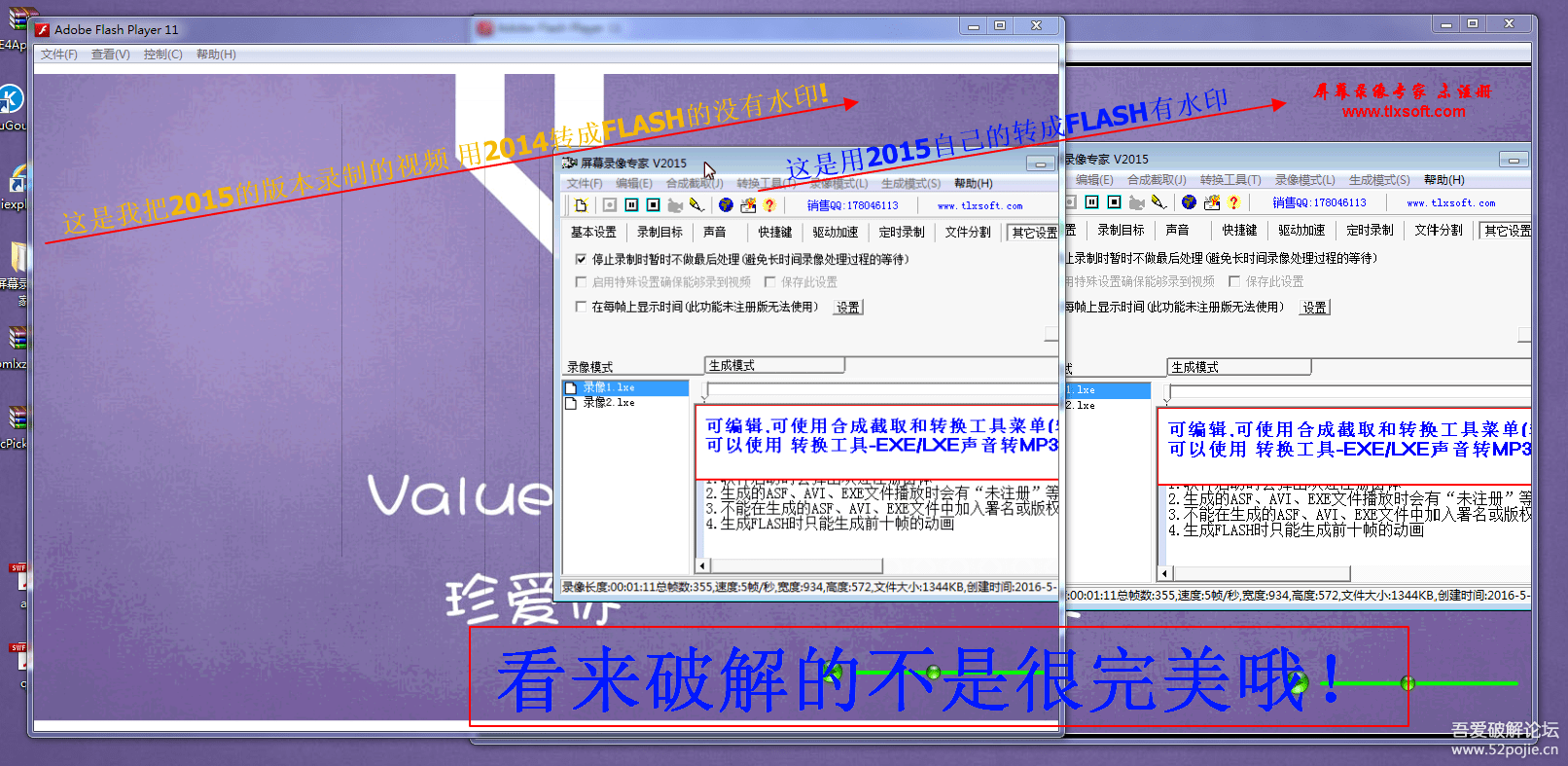Click the file icon beside 录像2.lxe
Screen dimensions: 1568x766
tap(571, 403)
